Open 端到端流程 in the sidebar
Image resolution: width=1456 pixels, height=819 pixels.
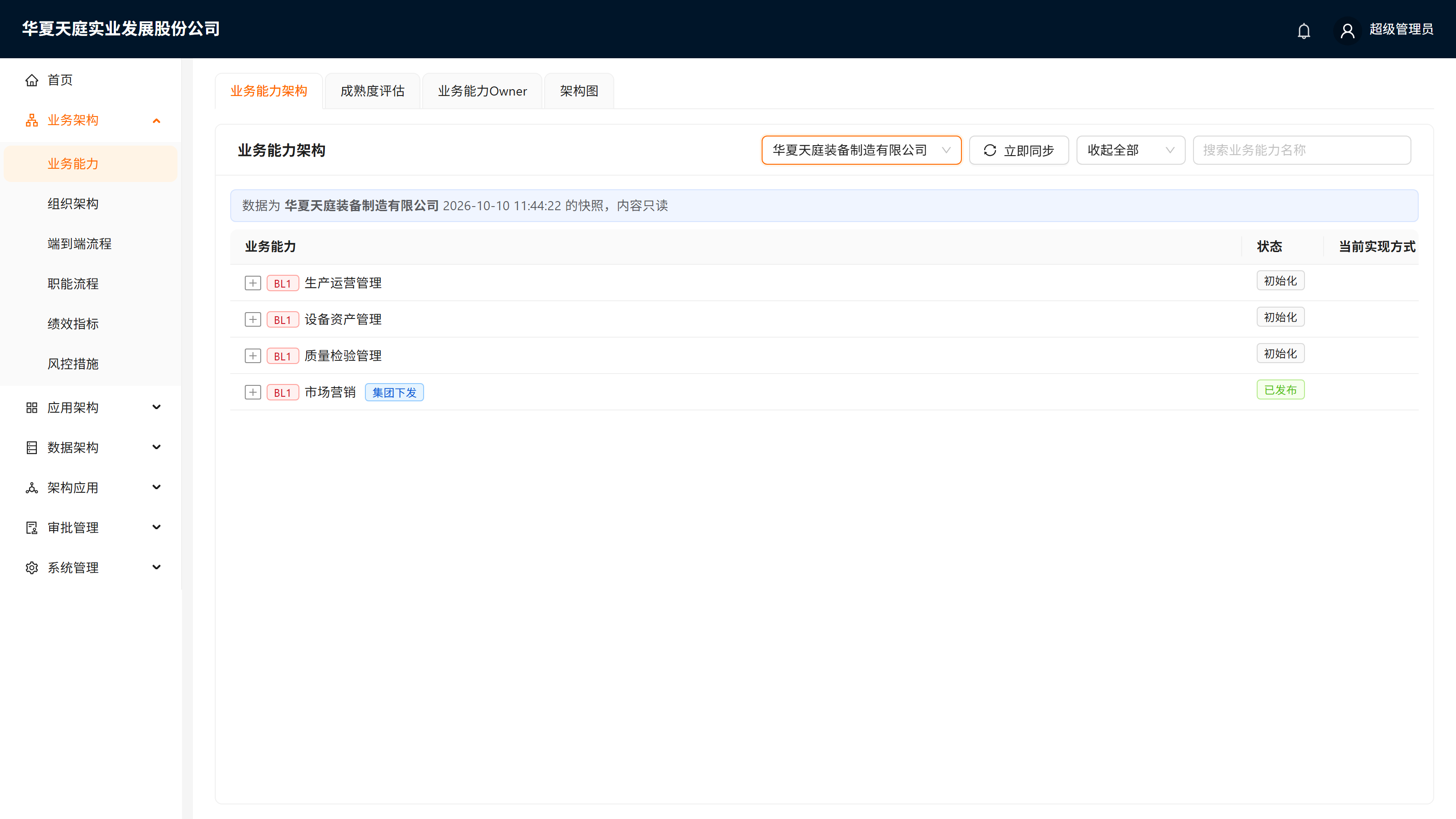click(91, 244)
